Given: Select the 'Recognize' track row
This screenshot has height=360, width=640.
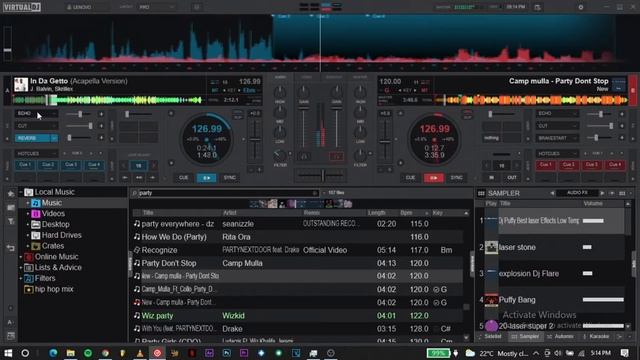Looking at the screenshot, I should point(298,250).
